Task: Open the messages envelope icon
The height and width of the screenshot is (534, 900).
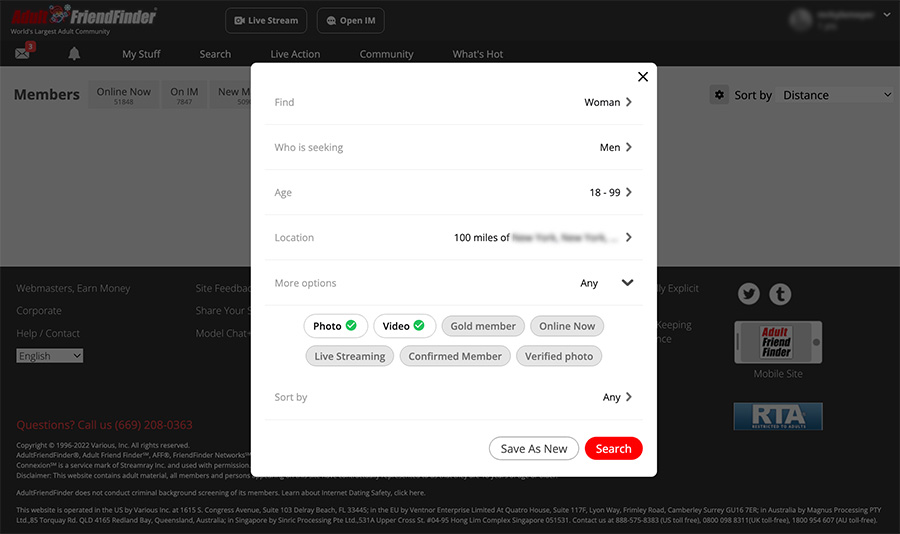Action: (23, 53)
